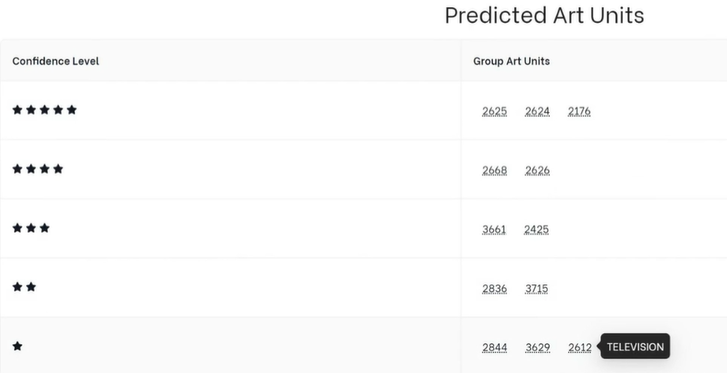This screenshot has width=727, height=373.
Task: Select art unit 2612 link
Action: click(x=580, y=347)
